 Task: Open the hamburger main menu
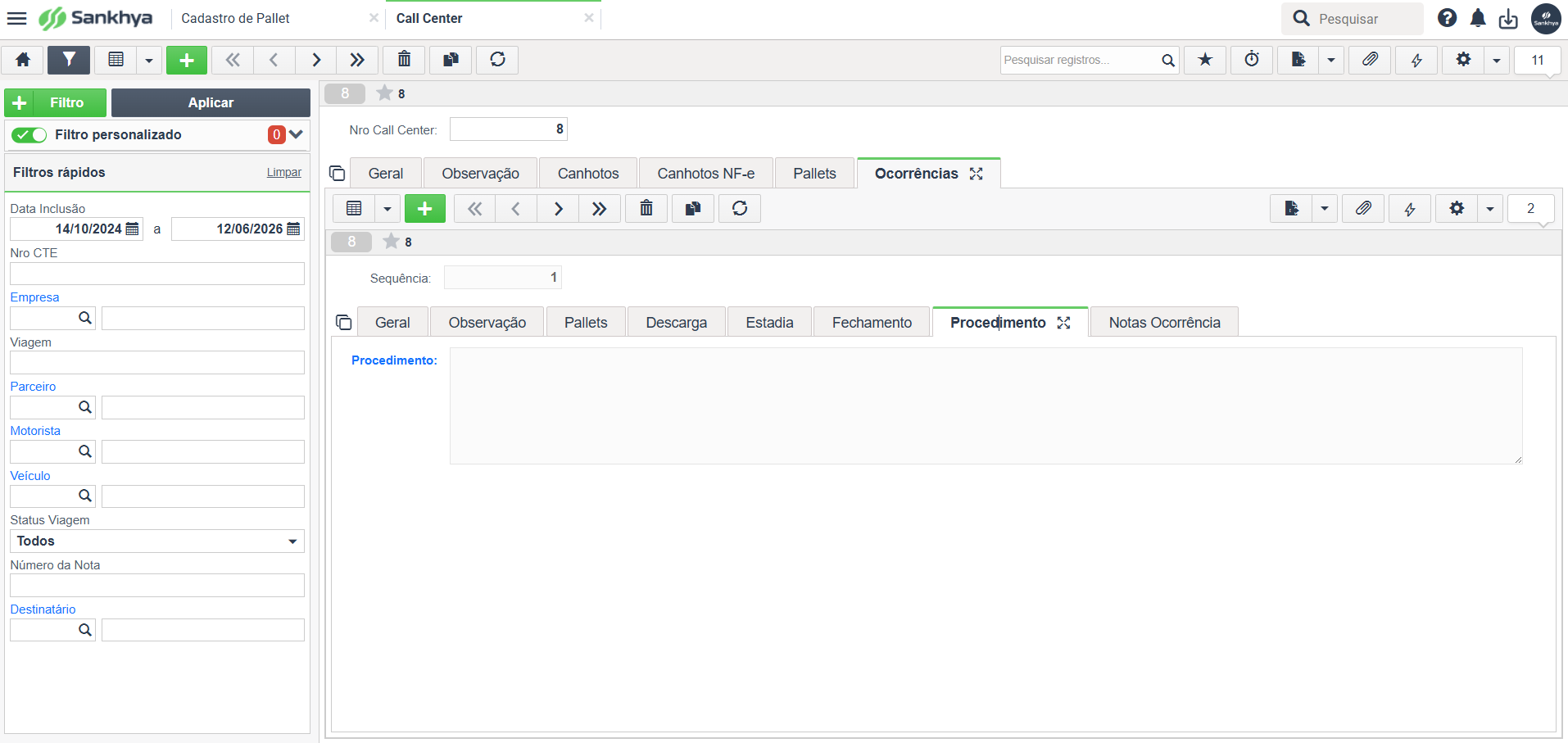(x=16, y=18)
